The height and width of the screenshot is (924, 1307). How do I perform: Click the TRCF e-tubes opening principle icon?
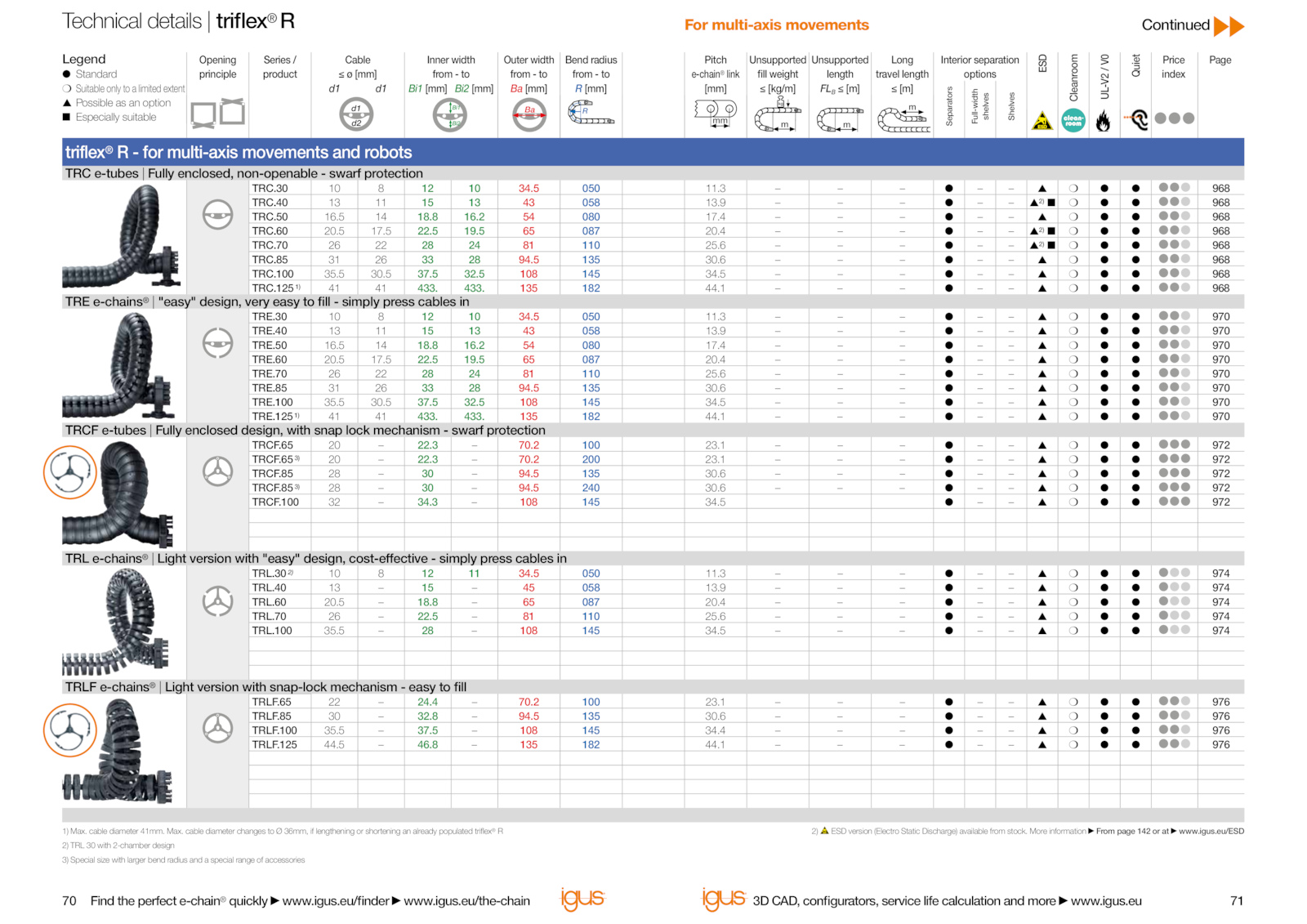coord(217,471)
